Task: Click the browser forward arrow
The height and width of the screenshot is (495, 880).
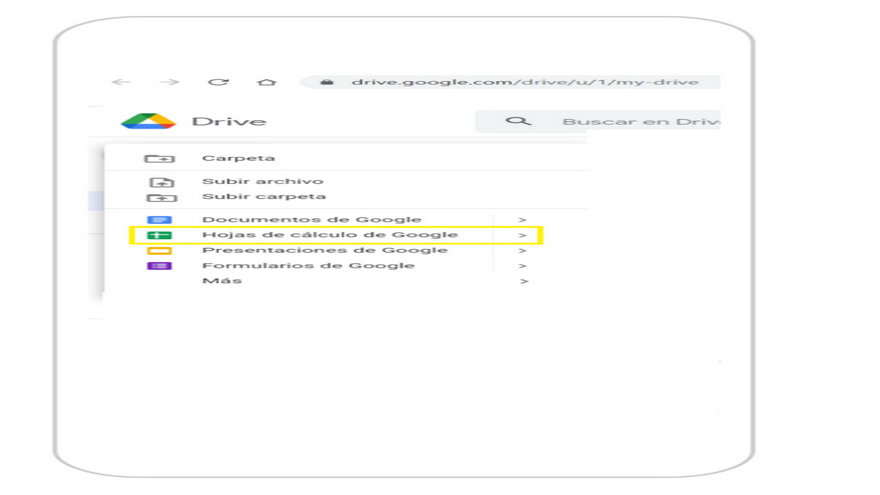Action: click(169, 82)
